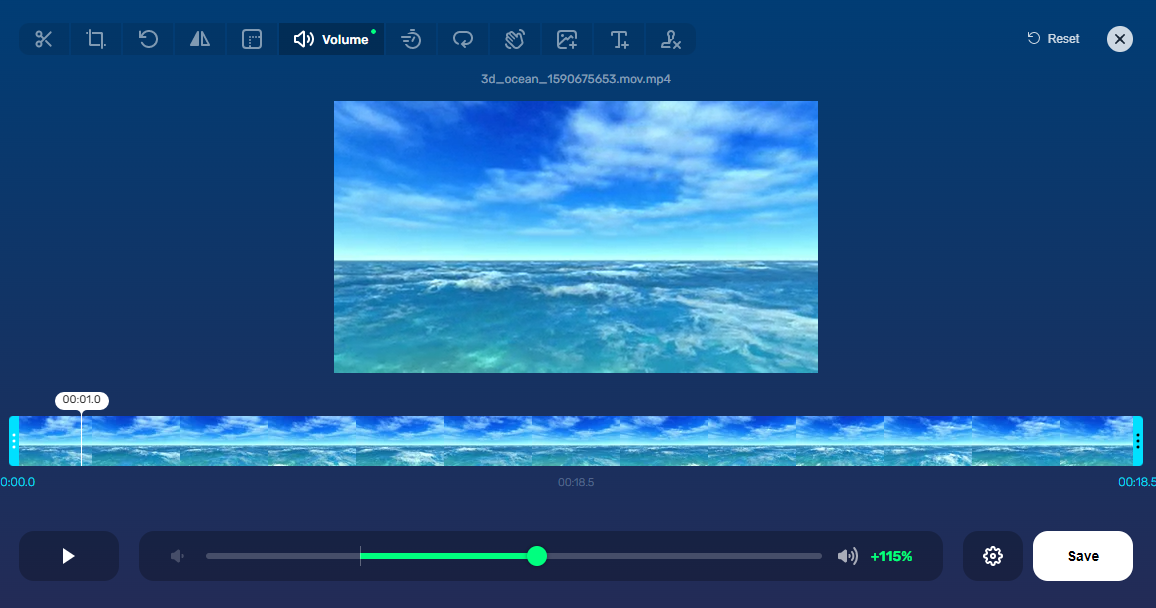Viewport: 1156px width, 608px height.
Task: Select the Add text tool
Action: (x=619, y=39)
